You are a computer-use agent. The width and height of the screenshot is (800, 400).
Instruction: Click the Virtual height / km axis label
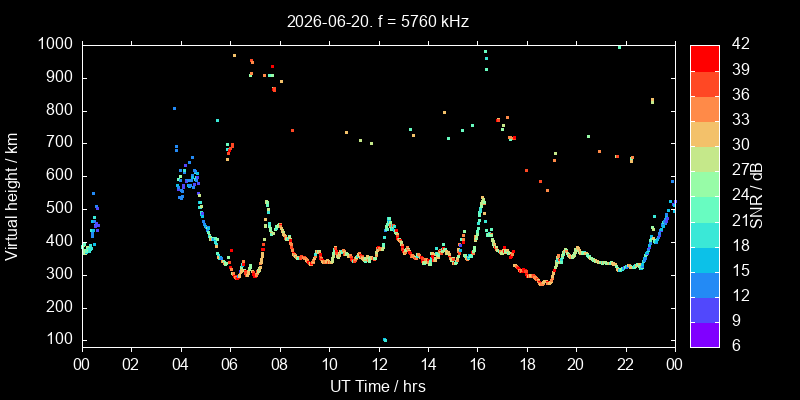(x=12, y=196)
